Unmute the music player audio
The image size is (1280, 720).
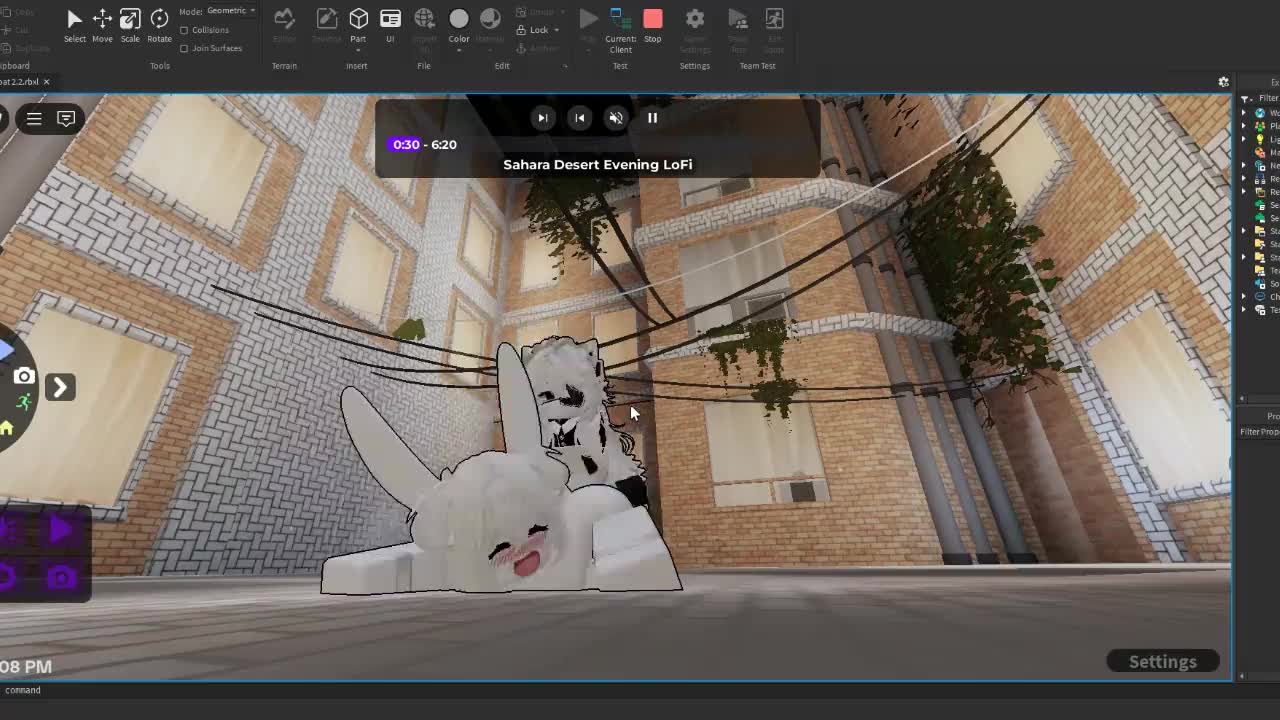[616, 118]
